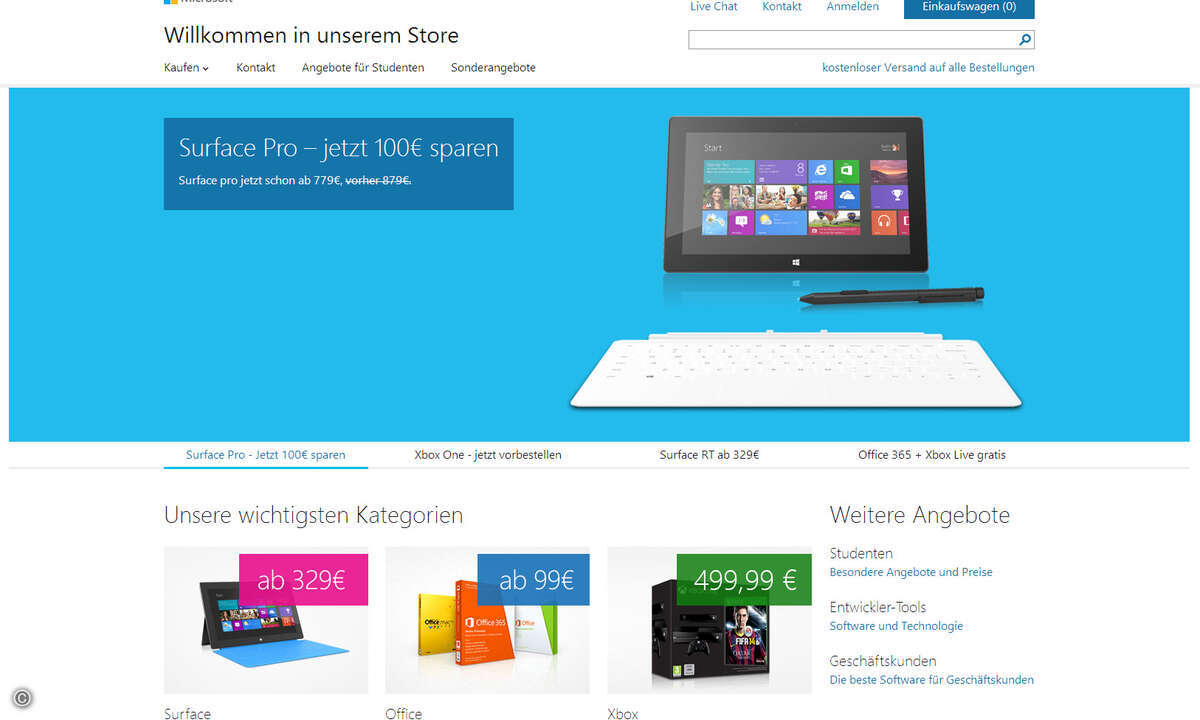Click the blue 'ab 99€' price badge

pos(533,580)
